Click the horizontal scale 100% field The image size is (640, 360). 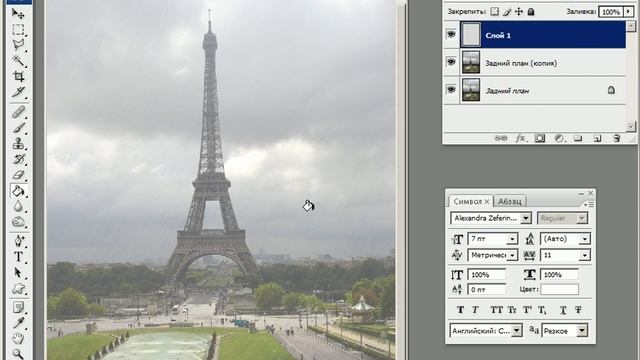click(x=559, y=275)
